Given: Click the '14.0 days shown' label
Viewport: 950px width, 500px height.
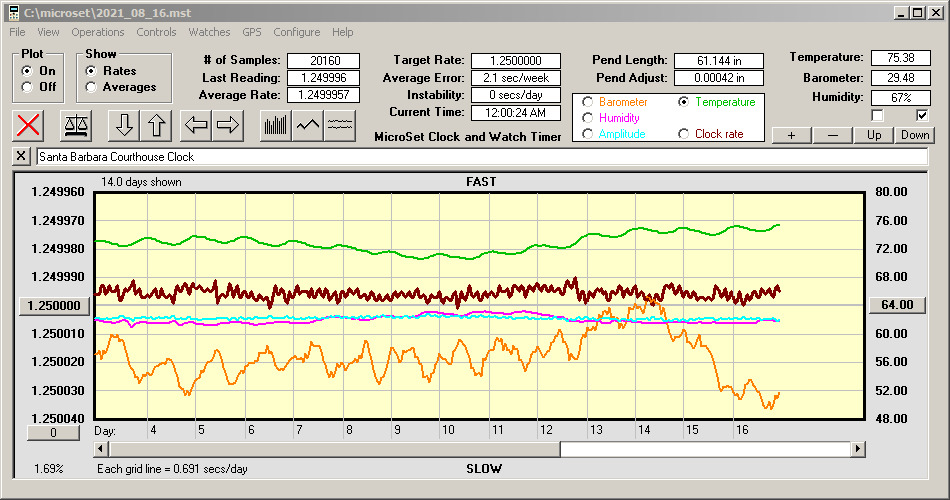Looking at the screenshot, I should [x=141, y=182].
